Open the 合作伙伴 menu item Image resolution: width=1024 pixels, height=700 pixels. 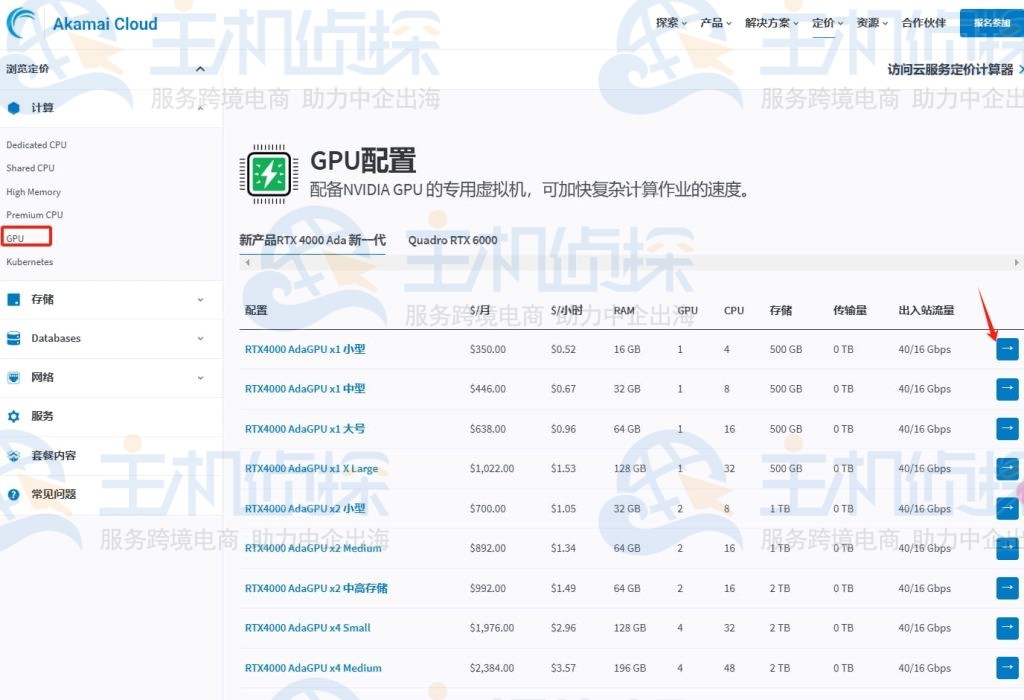pyautogui.click(x=923, y=23)
